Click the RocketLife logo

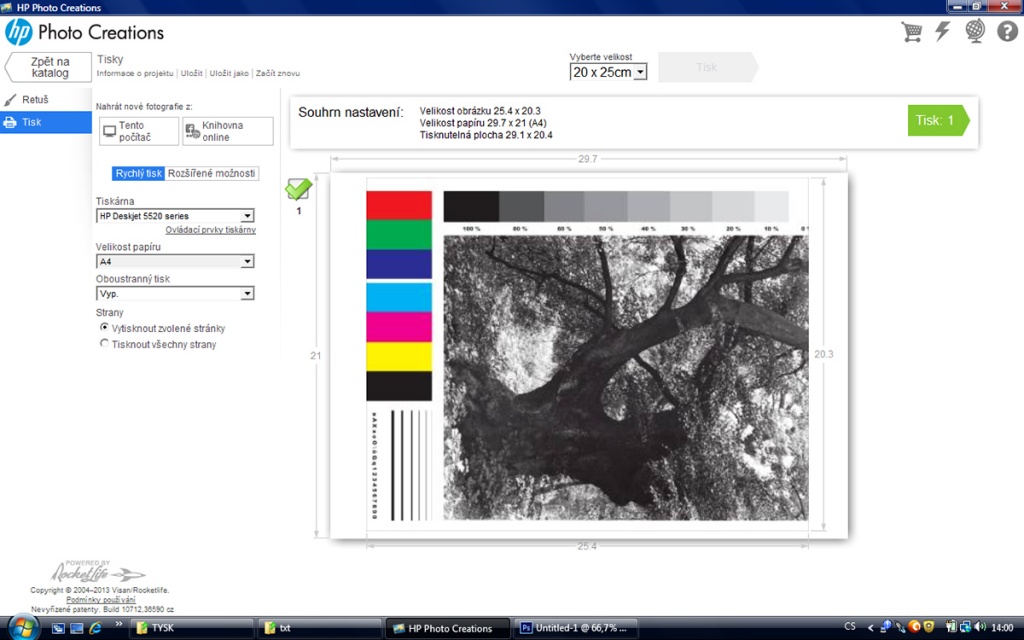(x=98, y=572)
